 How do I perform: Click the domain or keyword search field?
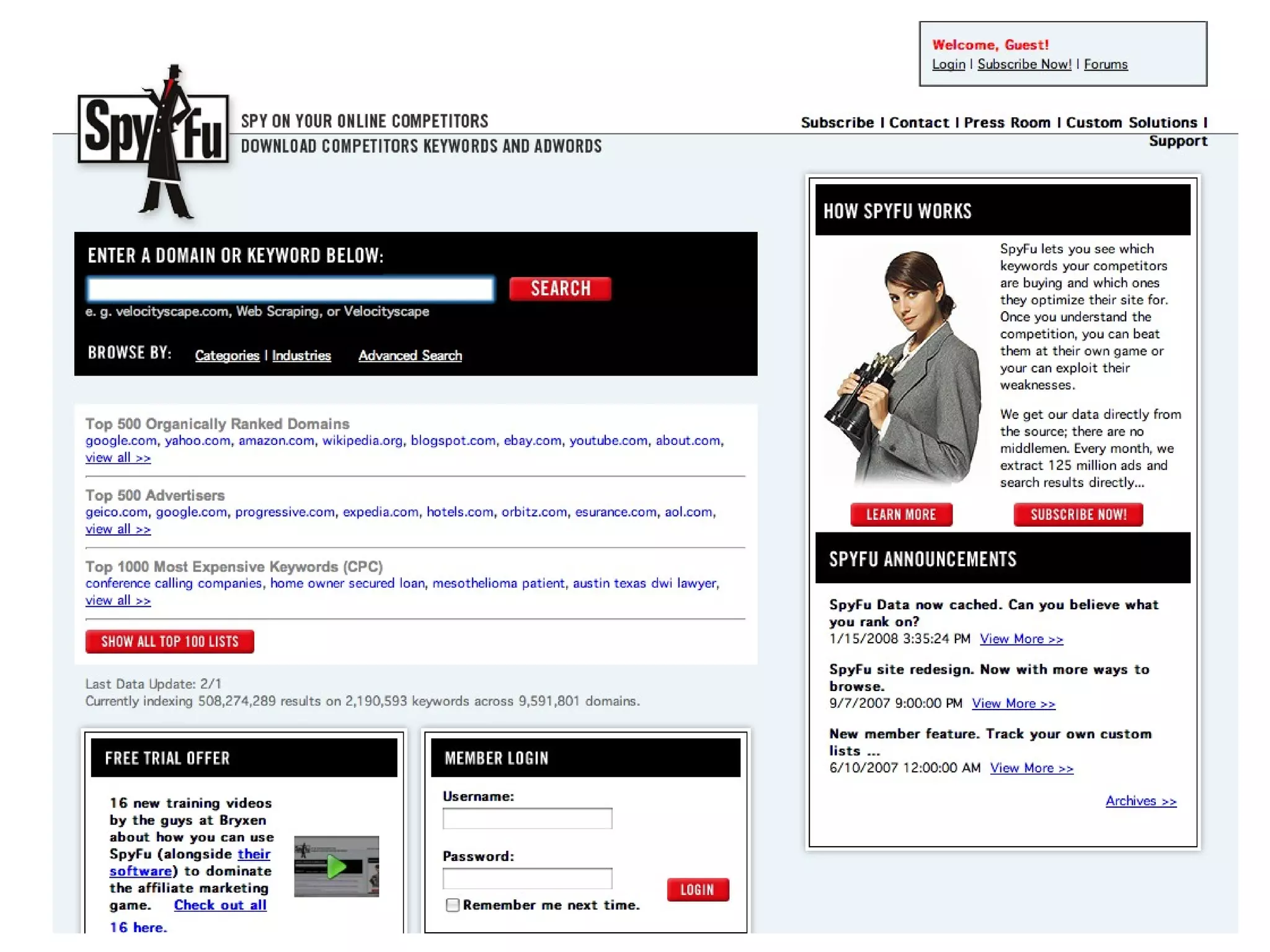pyautogui.click(x=290, y=289)
